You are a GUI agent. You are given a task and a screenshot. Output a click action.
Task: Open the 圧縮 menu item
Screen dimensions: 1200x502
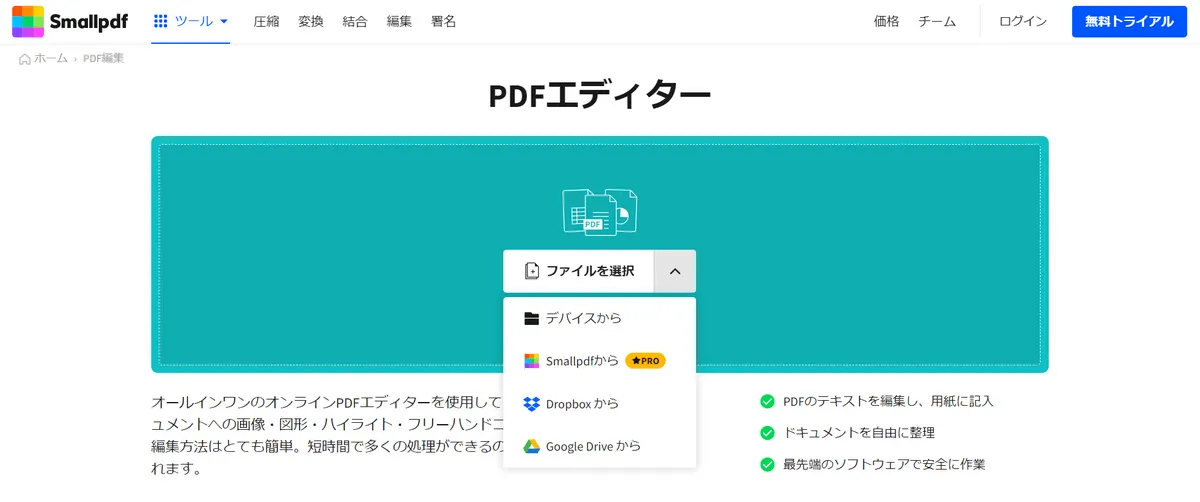click(x=266, y=21)
